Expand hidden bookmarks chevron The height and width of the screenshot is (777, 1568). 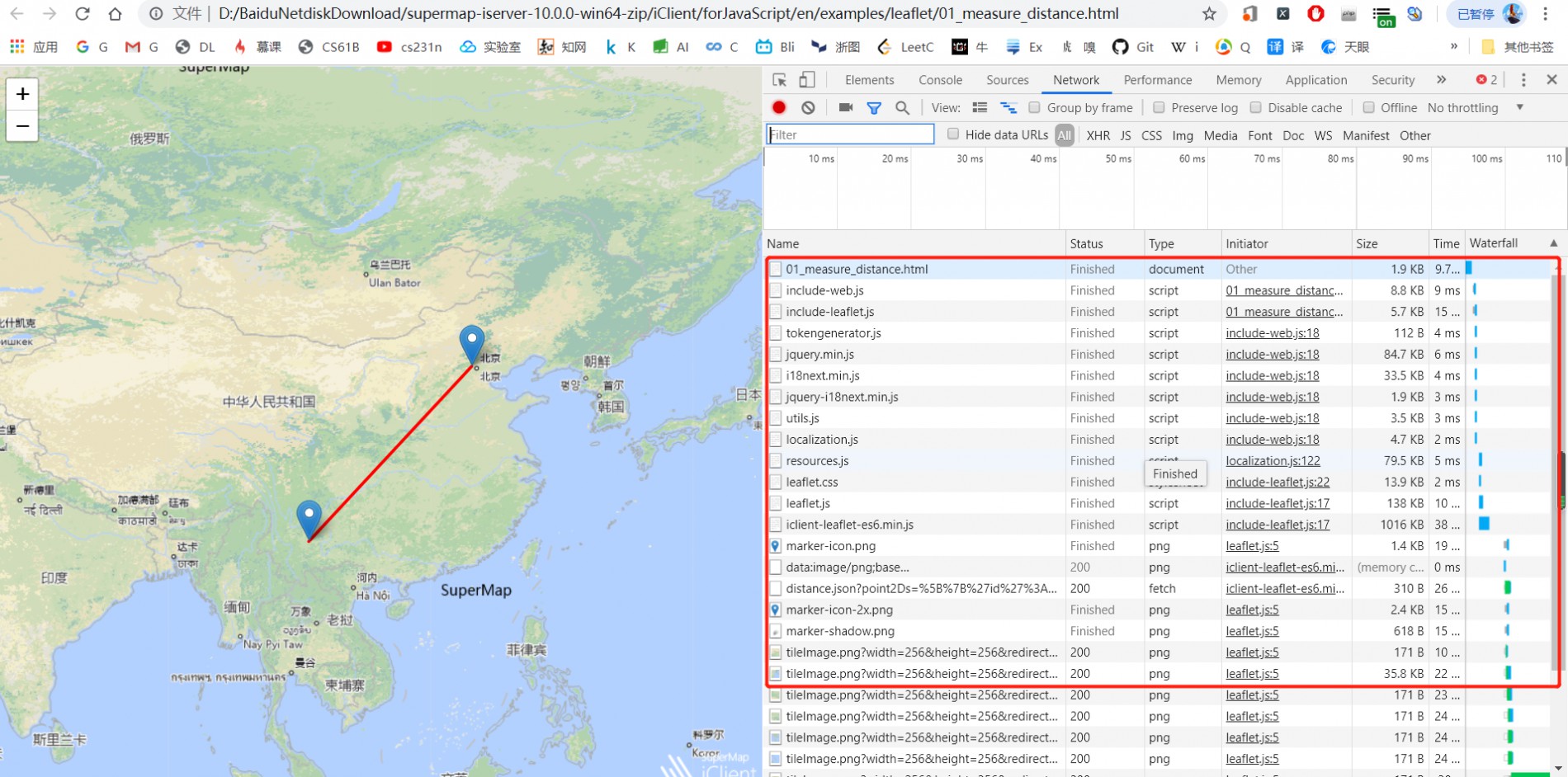coord(1454,47)
